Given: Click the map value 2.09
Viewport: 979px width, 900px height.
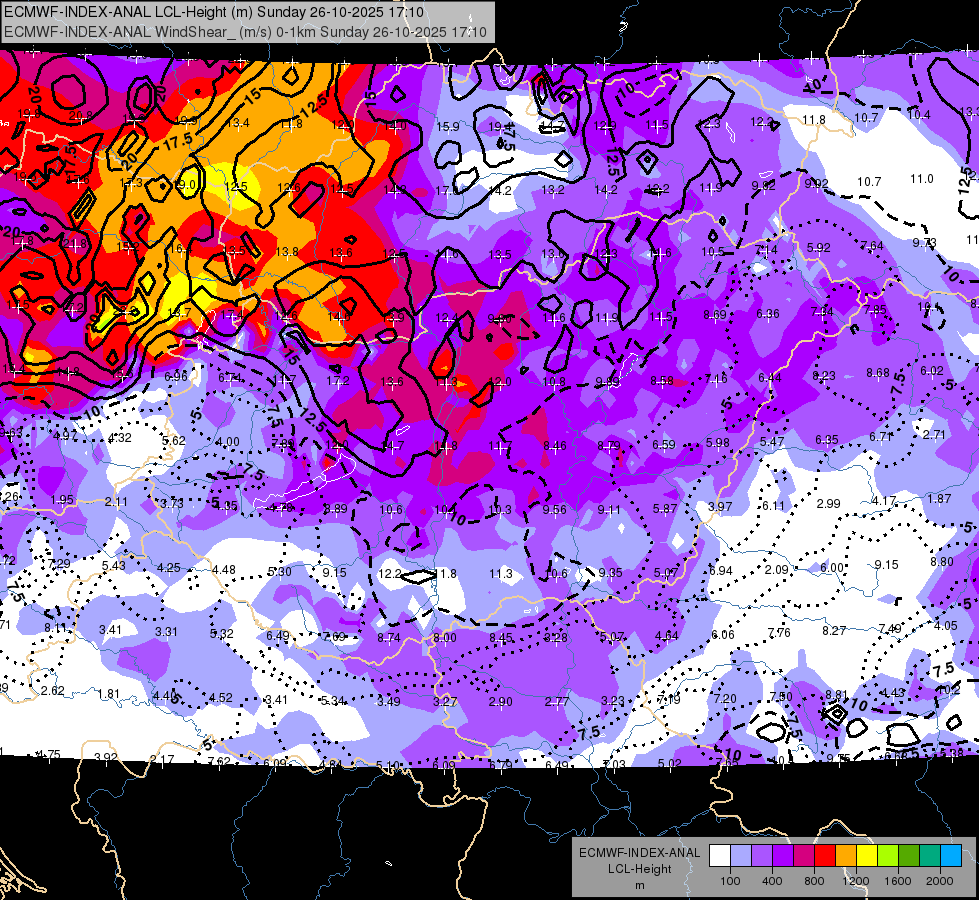Looking at the screenshot, I should tap(777, 570).
